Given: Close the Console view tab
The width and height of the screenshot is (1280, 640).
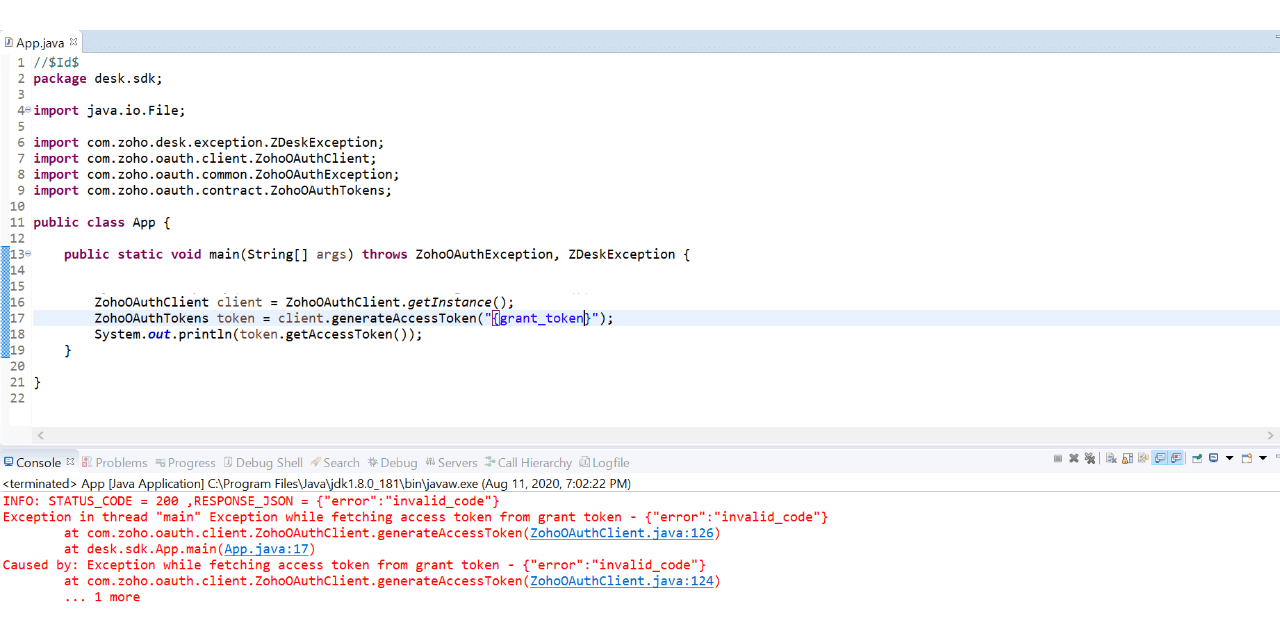Looking at the screenshot, I should 70,461.
